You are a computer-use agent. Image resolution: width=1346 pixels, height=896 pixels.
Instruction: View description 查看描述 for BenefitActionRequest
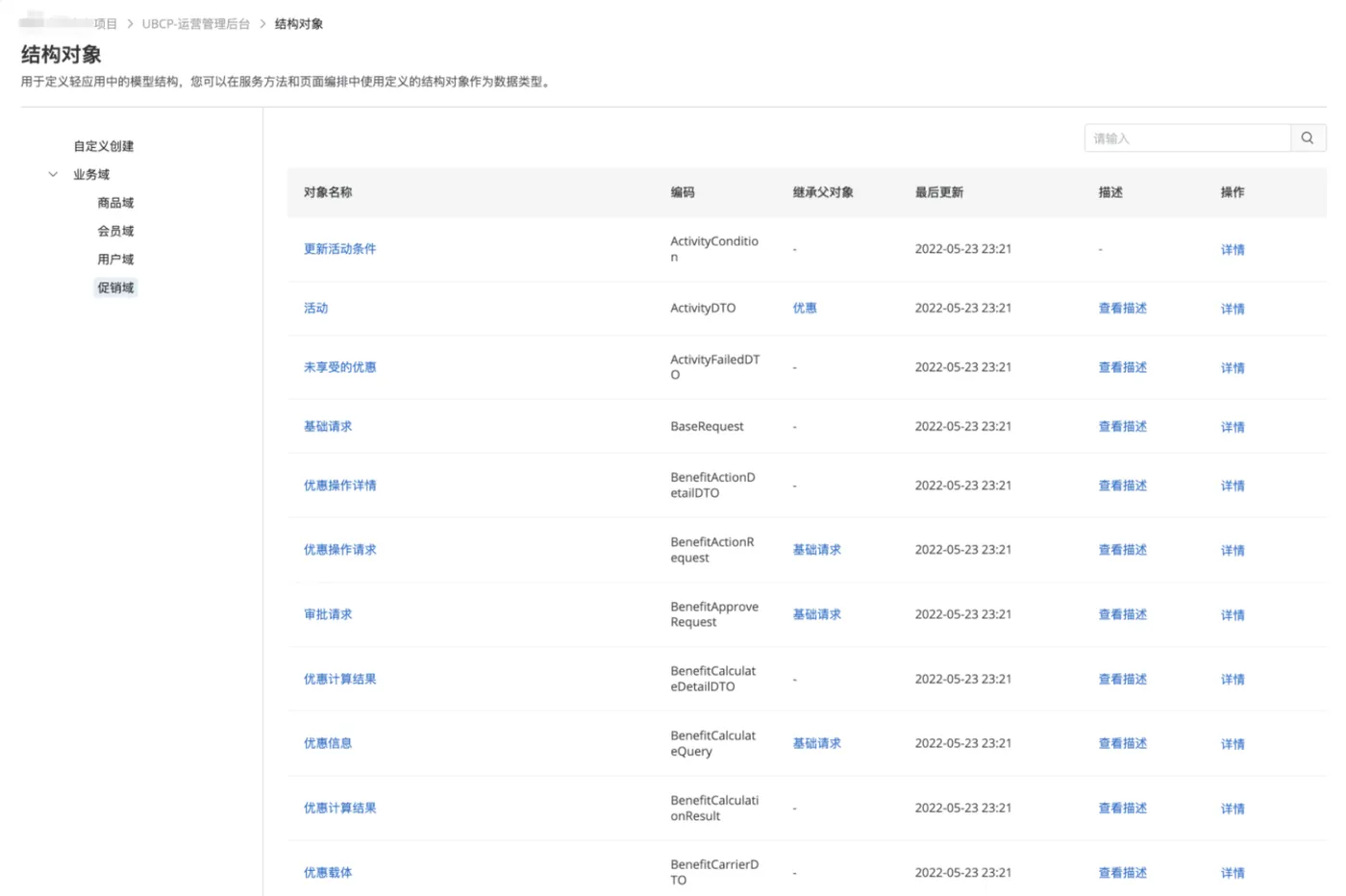pos(1122,550)
